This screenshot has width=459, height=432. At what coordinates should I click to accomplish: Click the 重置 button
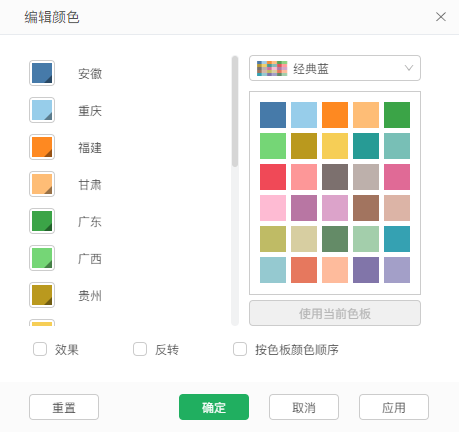click(x=64, y=407)
